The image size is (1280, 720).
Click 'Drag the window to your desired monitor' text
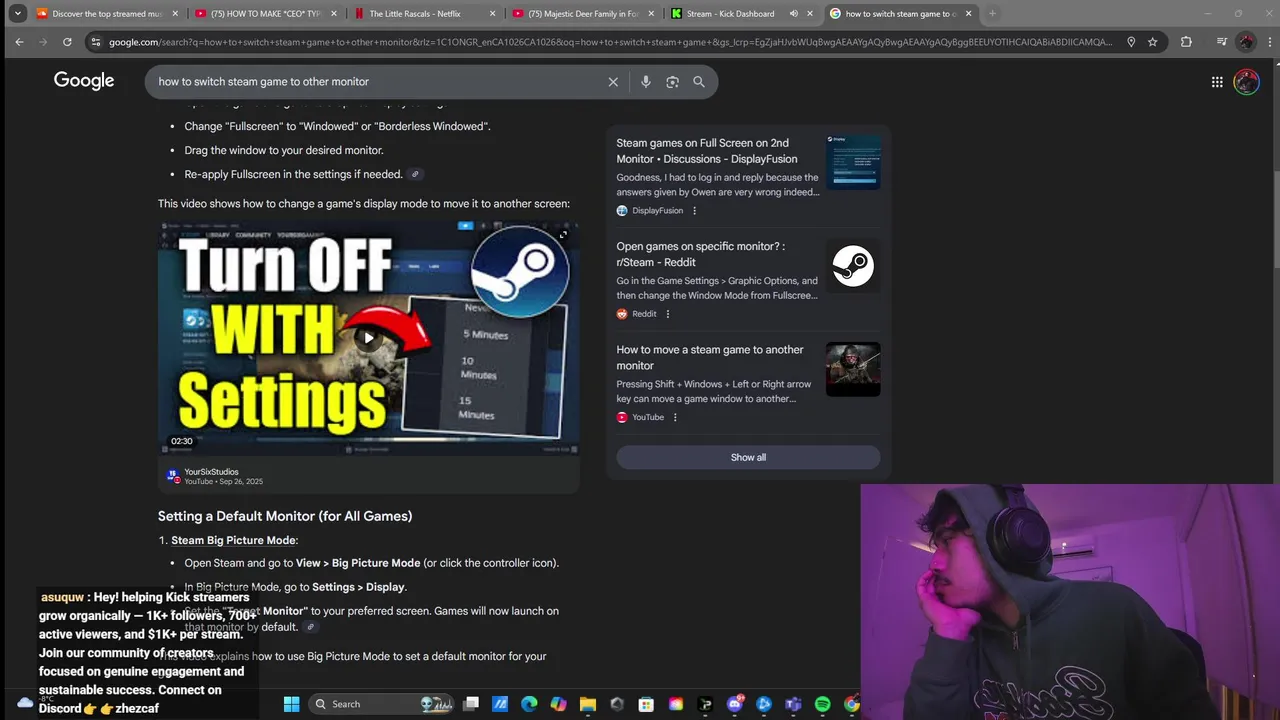[x=284, y=150]
